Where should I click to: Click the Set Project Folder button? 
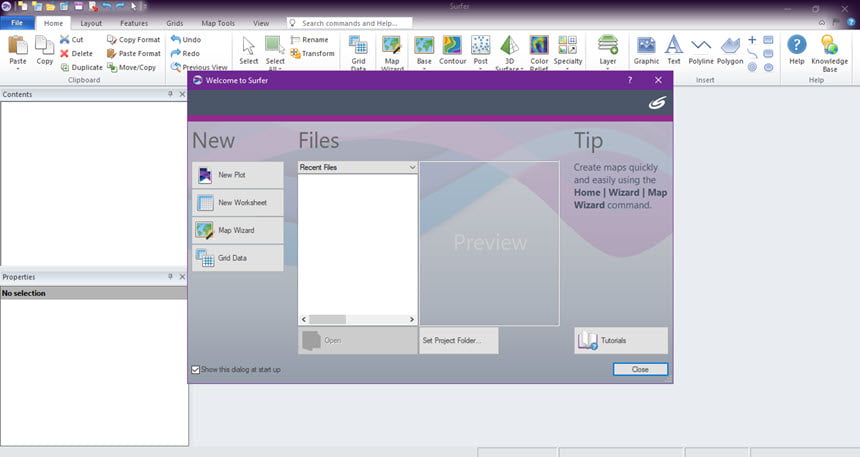tap(459, 341)
